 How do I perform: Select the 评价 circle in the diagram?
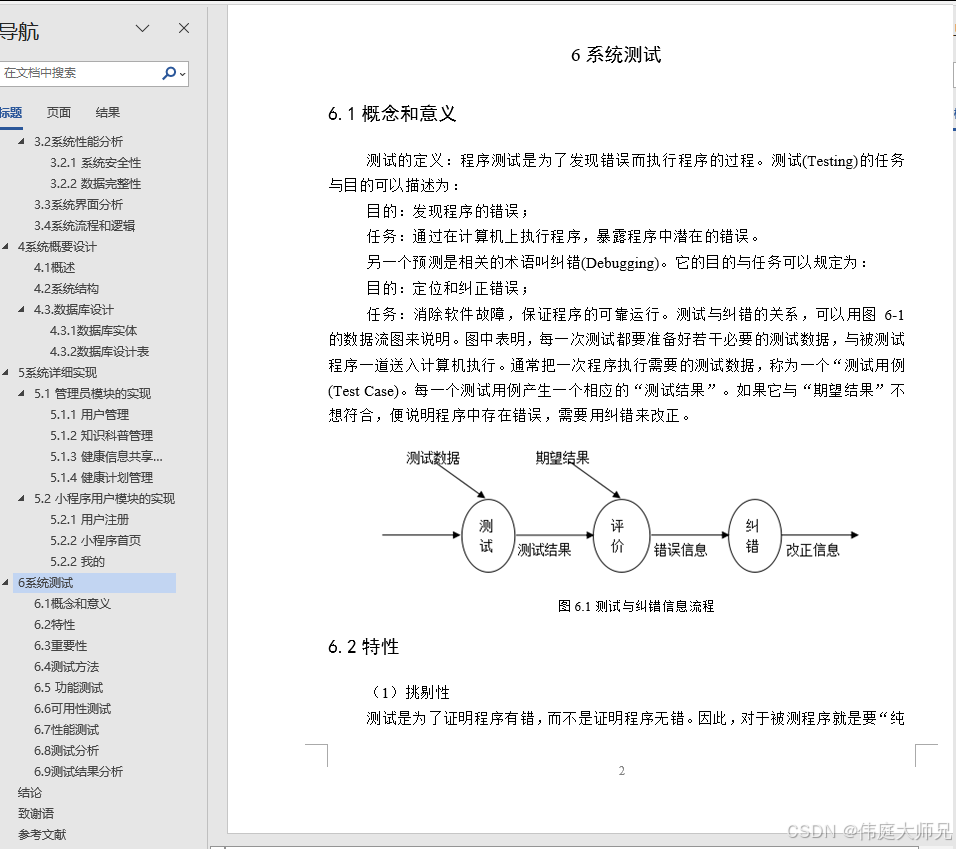click(621, 536)
